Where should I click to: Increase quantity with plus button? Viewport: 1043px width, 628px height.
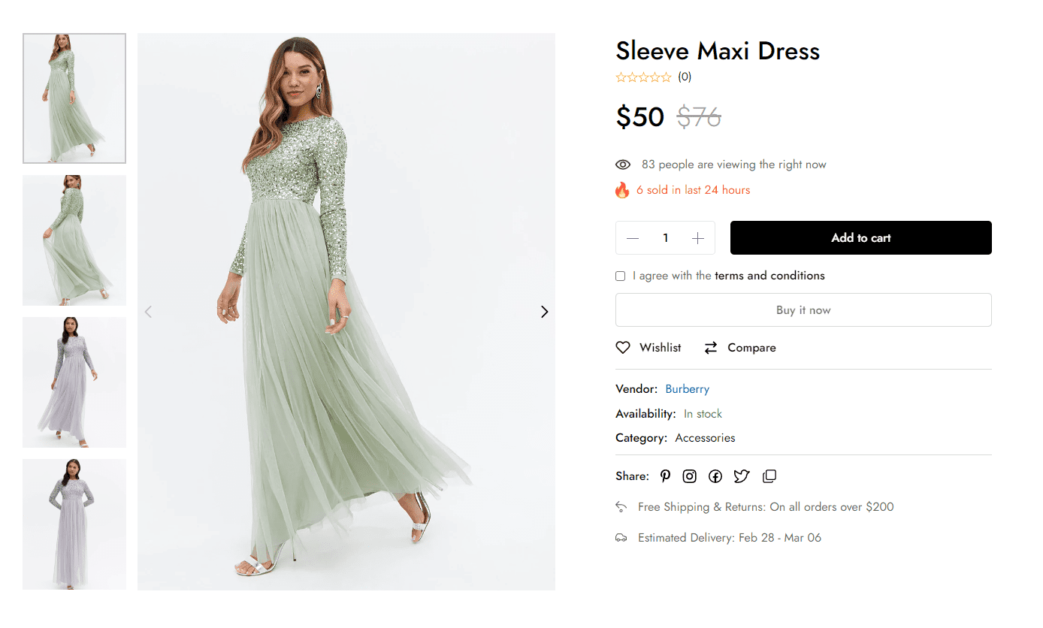[698, 238]
